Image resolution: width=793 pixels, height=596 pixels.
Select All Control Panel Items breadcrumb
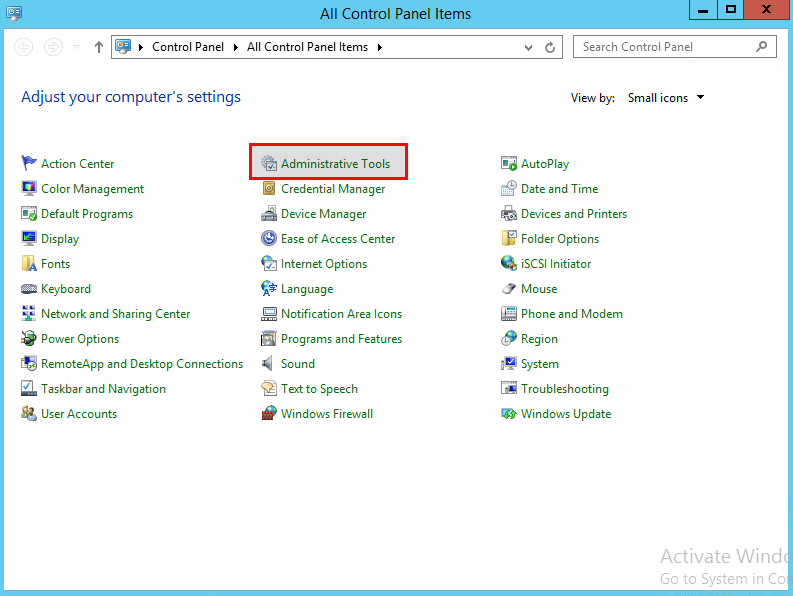click(x=307, y=47)
